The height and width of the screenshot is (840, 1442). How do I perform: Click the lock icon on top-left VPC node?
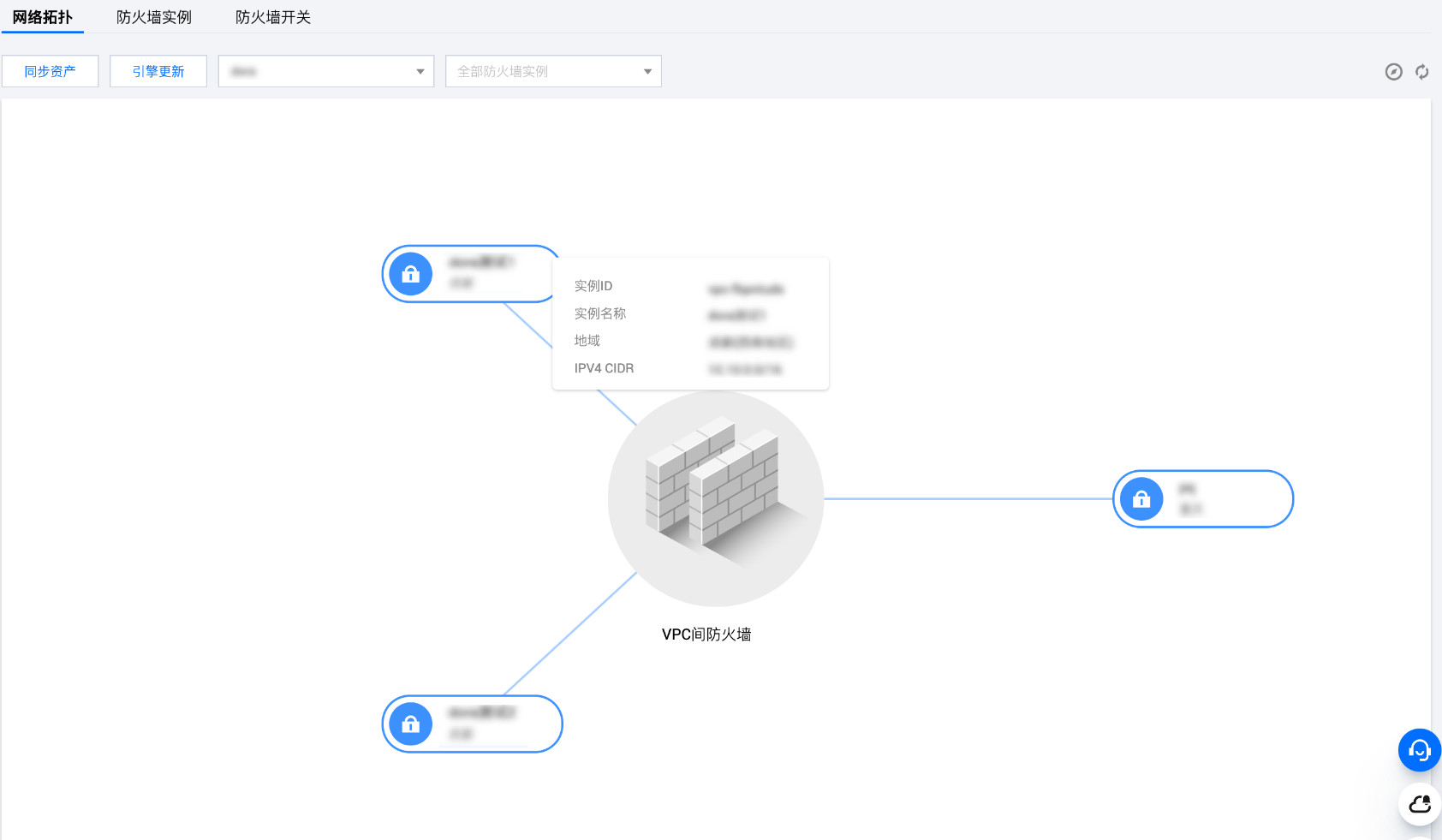[411, 274]
